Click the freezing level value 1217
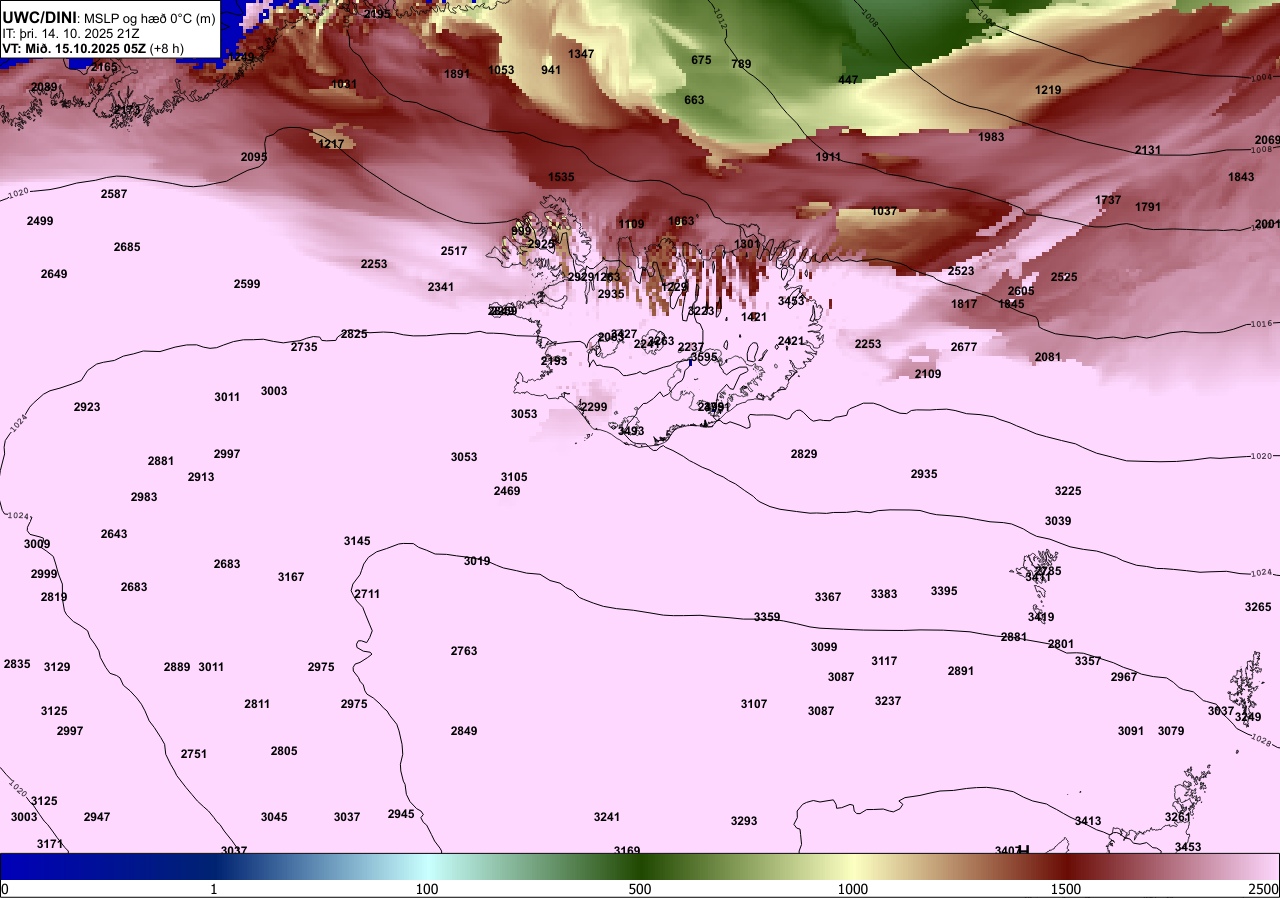The image size is (1280, 898). click(331, 144)
